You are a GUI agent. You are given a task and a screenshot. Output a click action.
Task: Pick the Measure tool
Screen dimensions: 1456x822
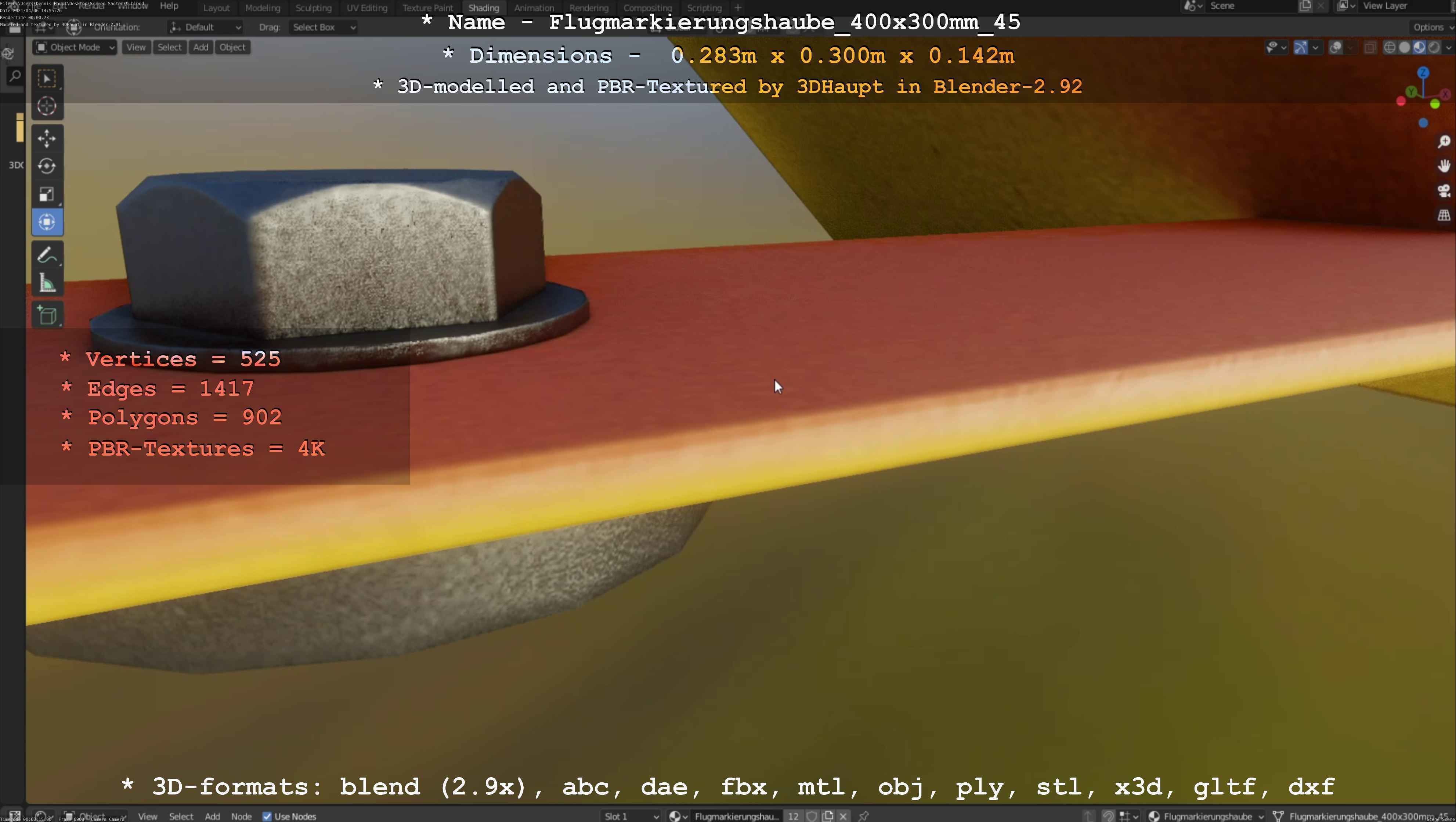coord(47,283)
